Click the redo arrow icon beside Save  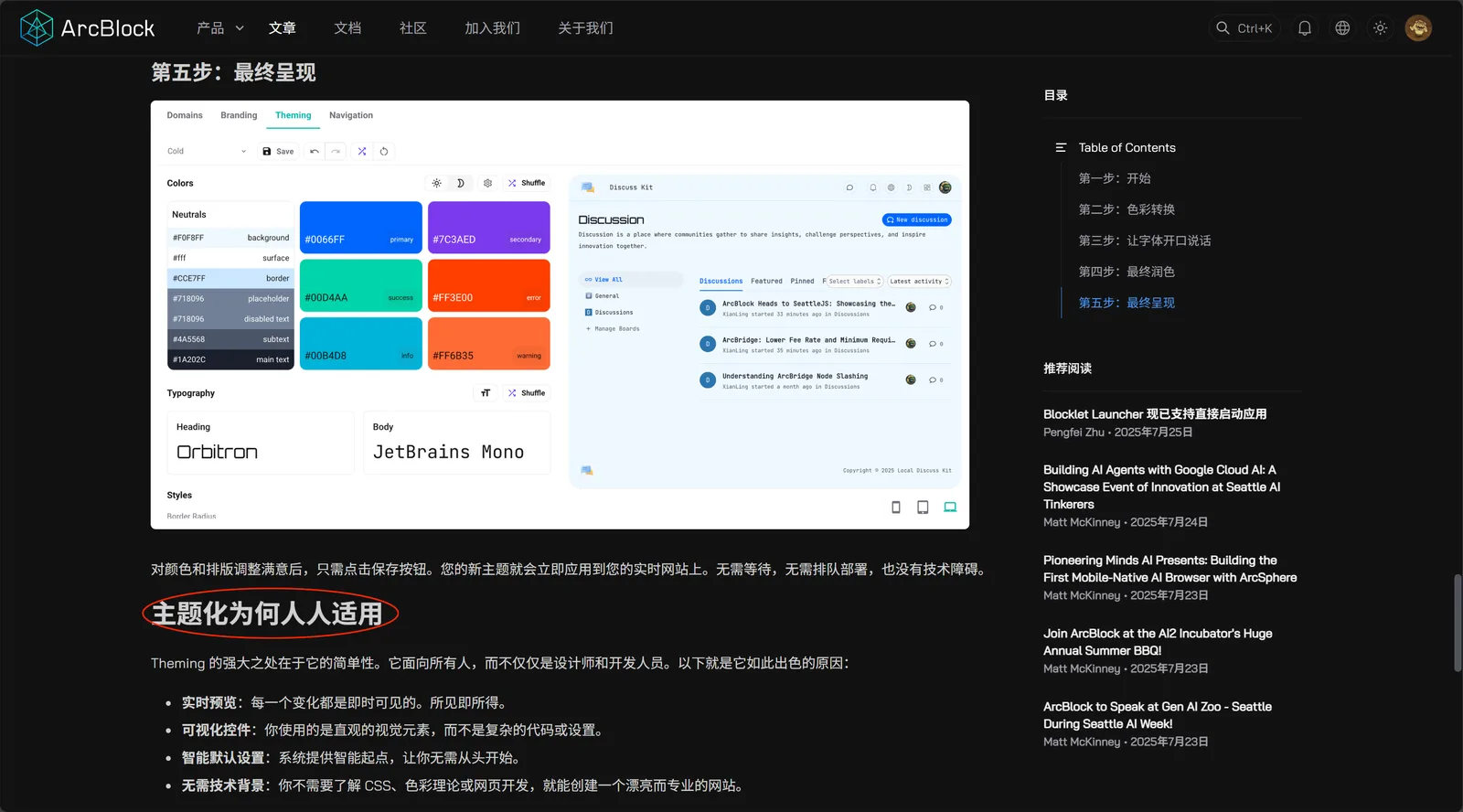[336, 152]
